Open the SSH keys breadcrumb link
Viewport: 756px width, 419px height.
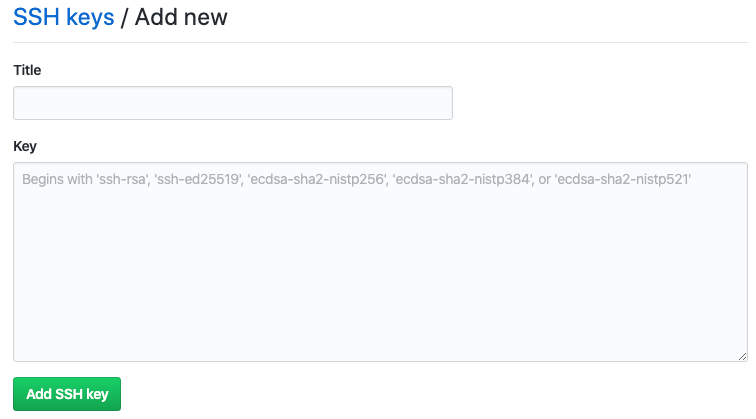[x=64, y=17]
